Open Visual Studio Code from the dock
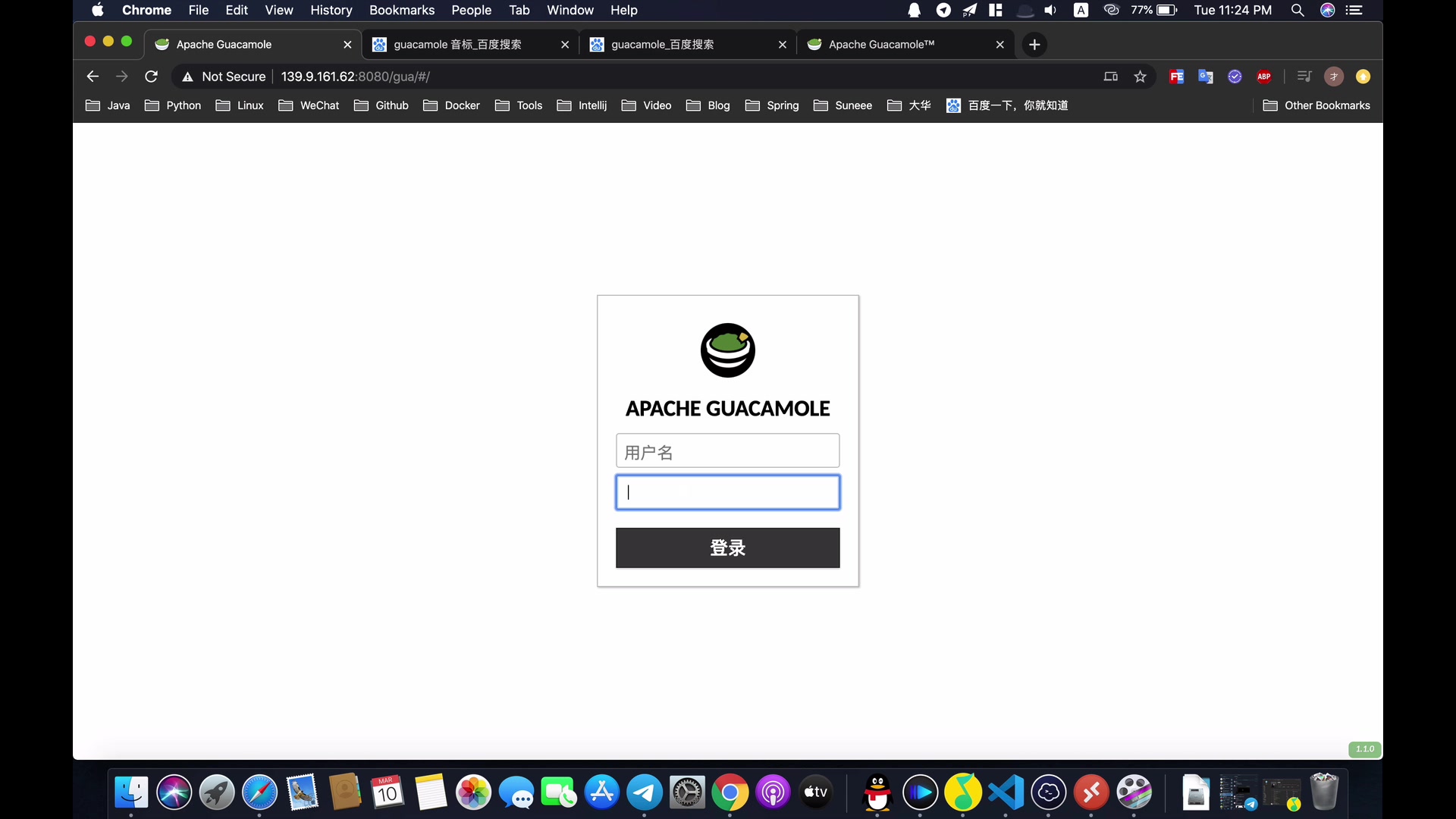1456x819 pixels. point(1006,792)
